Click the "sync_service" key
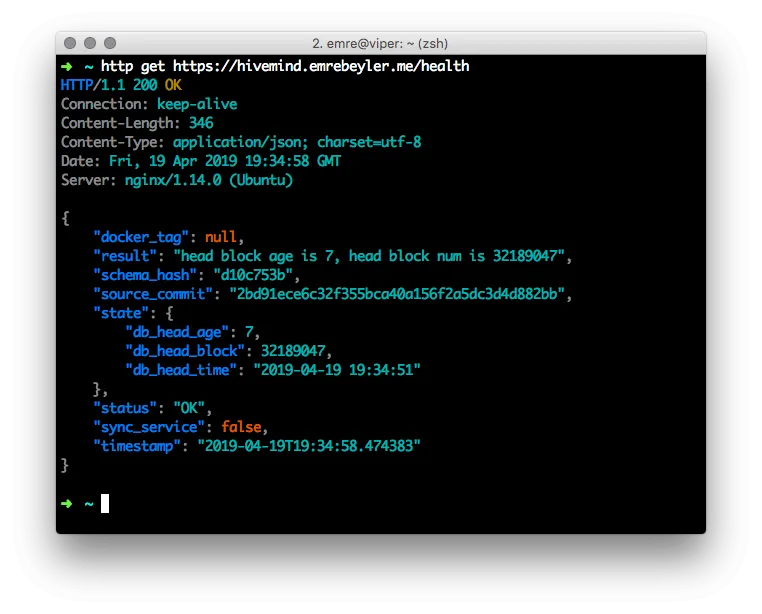Viewport: 762px width, 614px height. tap(149, 427)
